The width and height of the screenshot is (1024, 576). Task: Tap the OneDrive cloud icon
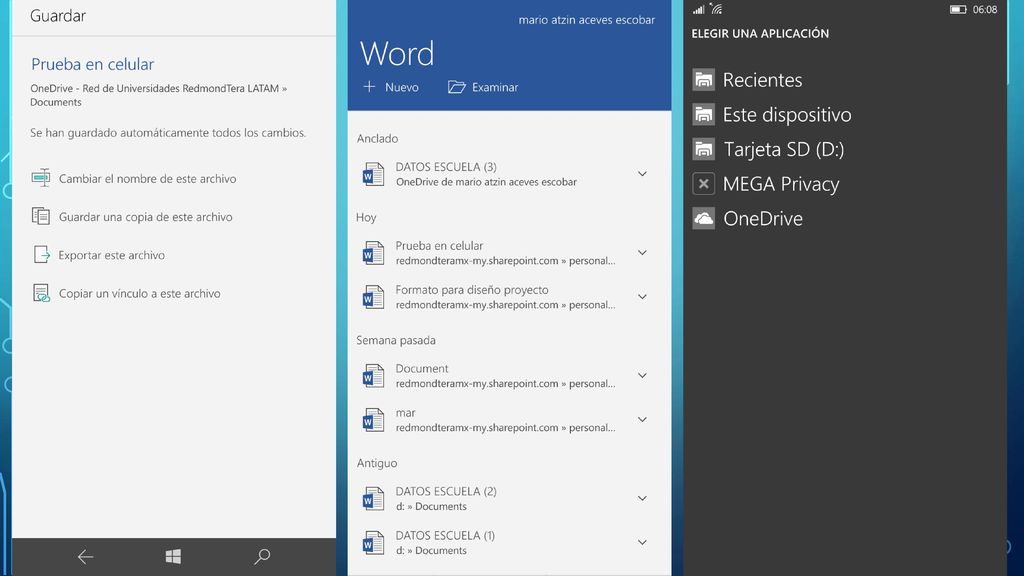[703, 219]
